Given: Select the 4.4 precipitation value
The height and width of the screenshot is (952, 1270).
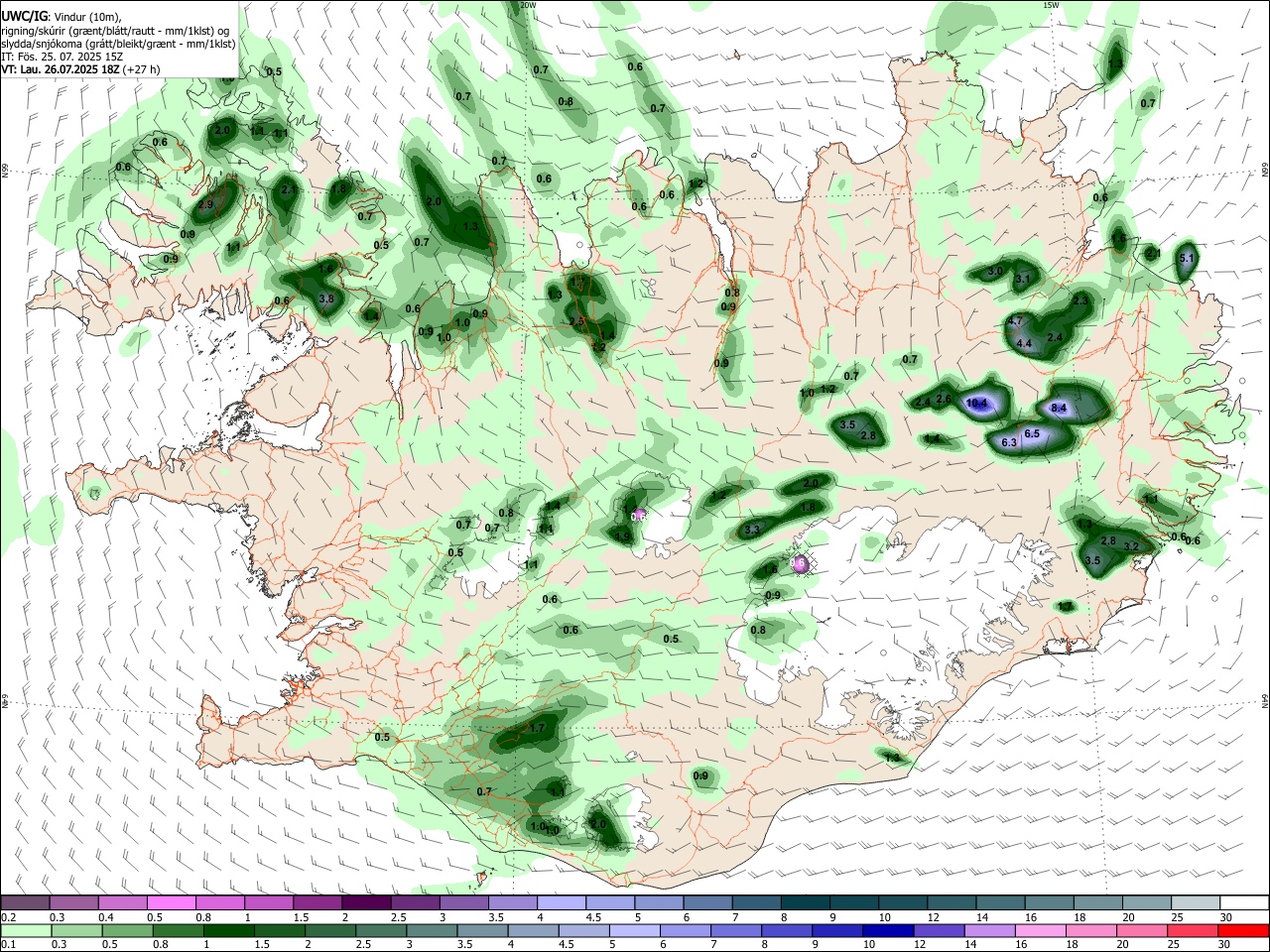Looking at the screenshot, I should click(1025, 343).
